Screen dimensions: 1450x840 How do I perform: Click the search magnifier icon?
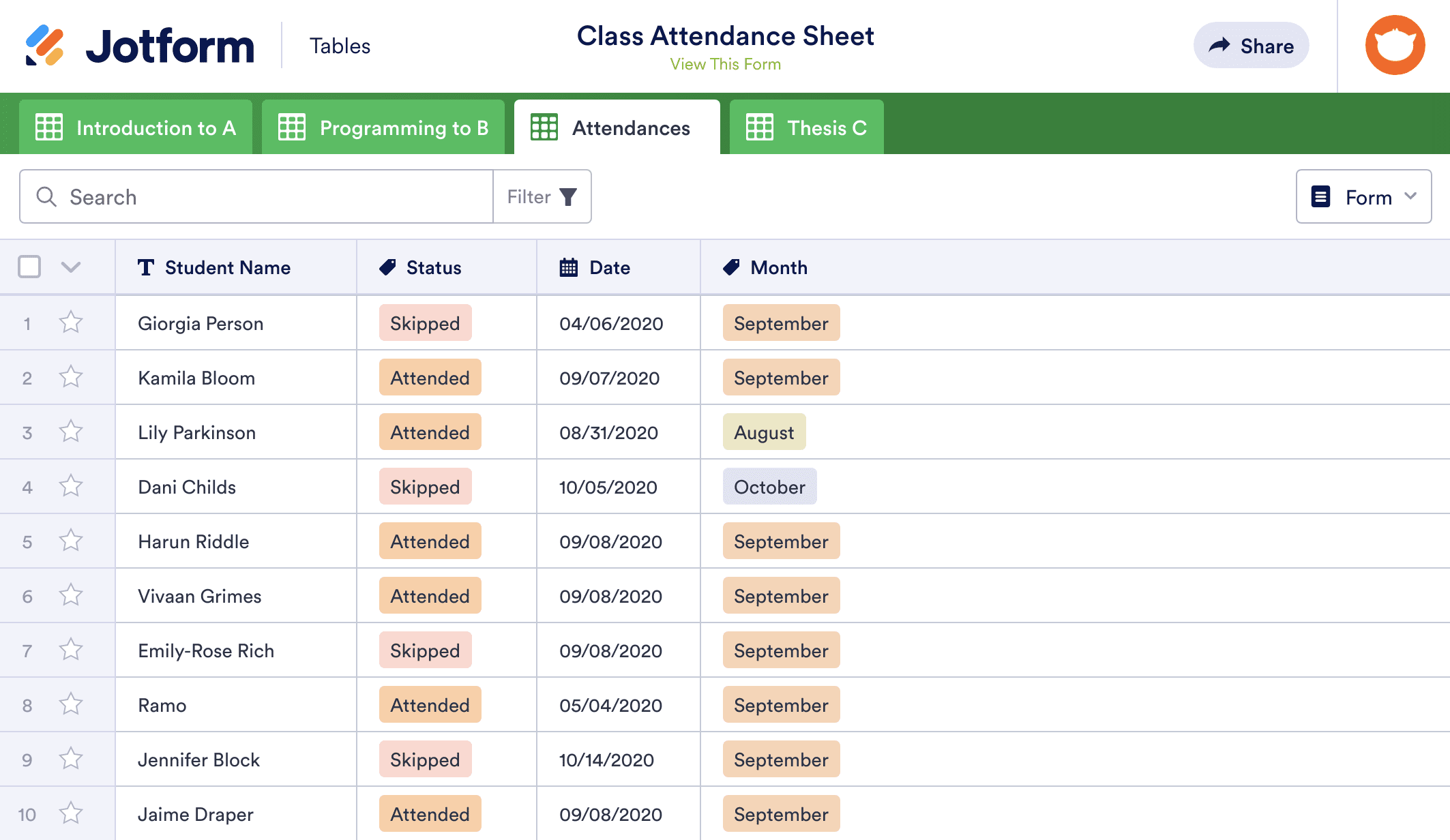46,197
